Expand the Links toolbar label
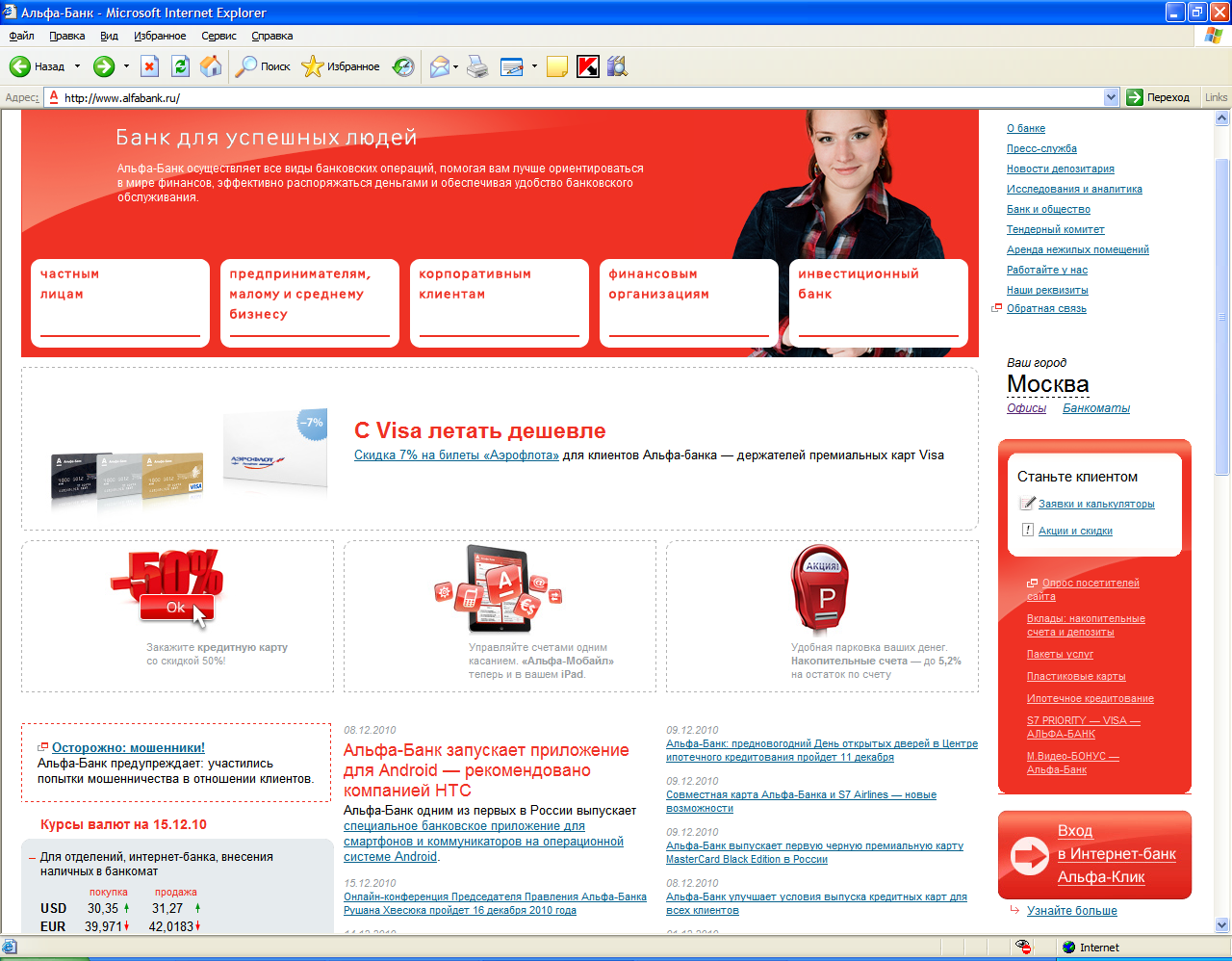The image size is (1232, 961). tap(1216, 97)
